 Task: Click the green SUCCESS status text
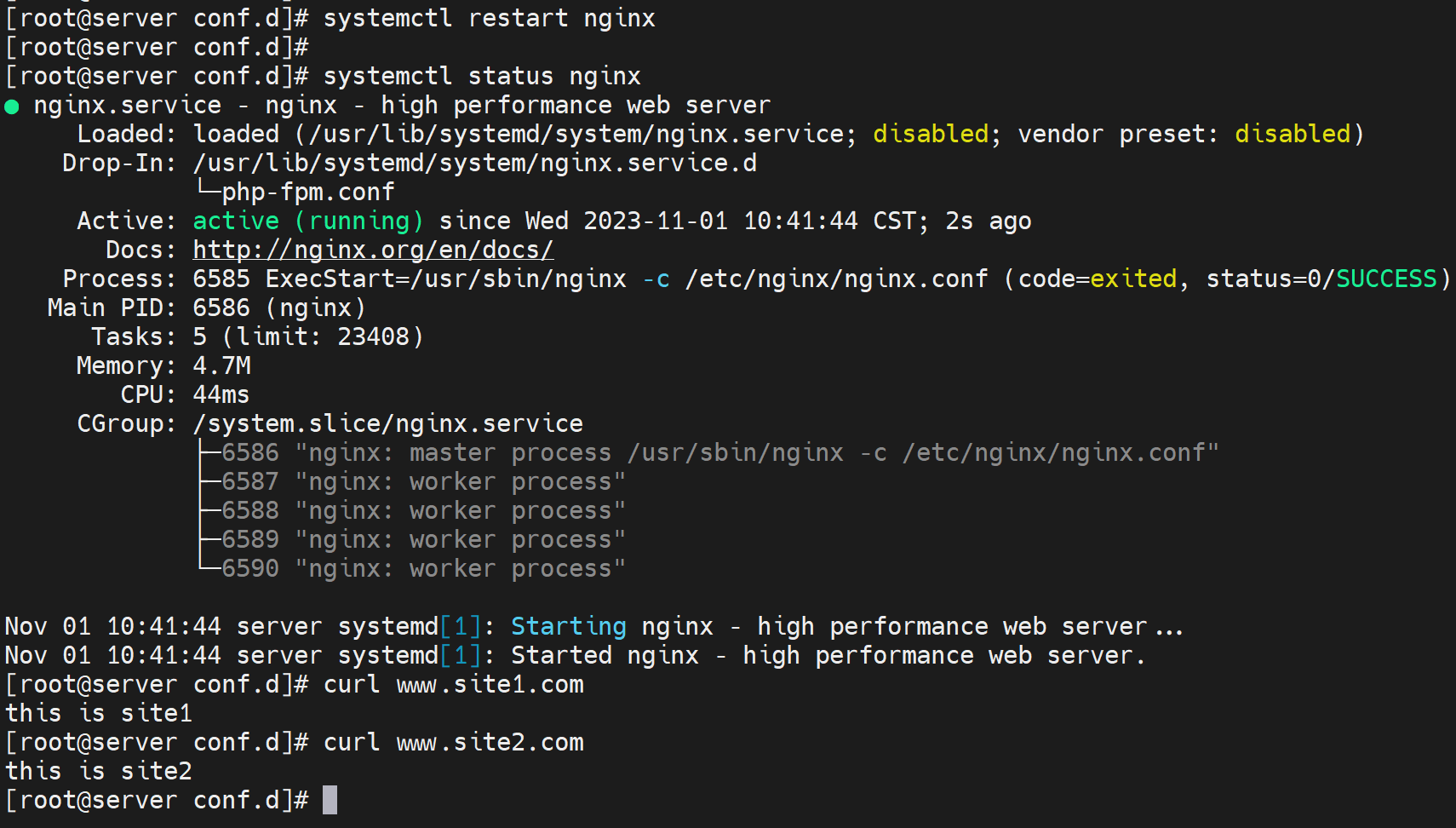pyautogui.click(x=1386, y=279)
